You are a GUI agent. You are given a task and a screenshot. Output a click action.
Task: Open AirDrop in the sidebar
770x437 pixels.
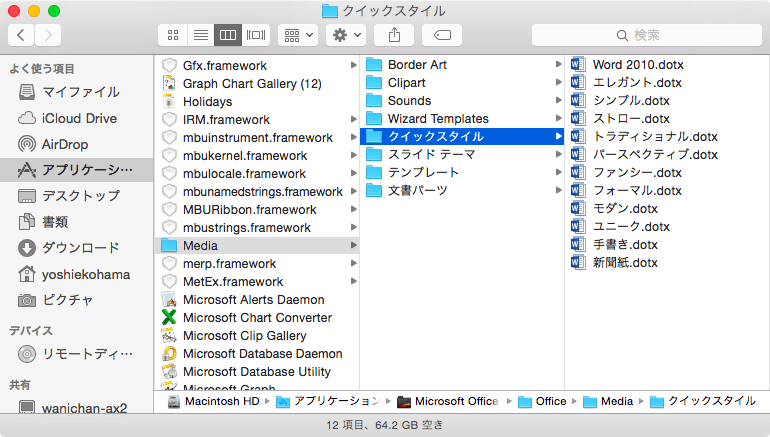[77, 144]
